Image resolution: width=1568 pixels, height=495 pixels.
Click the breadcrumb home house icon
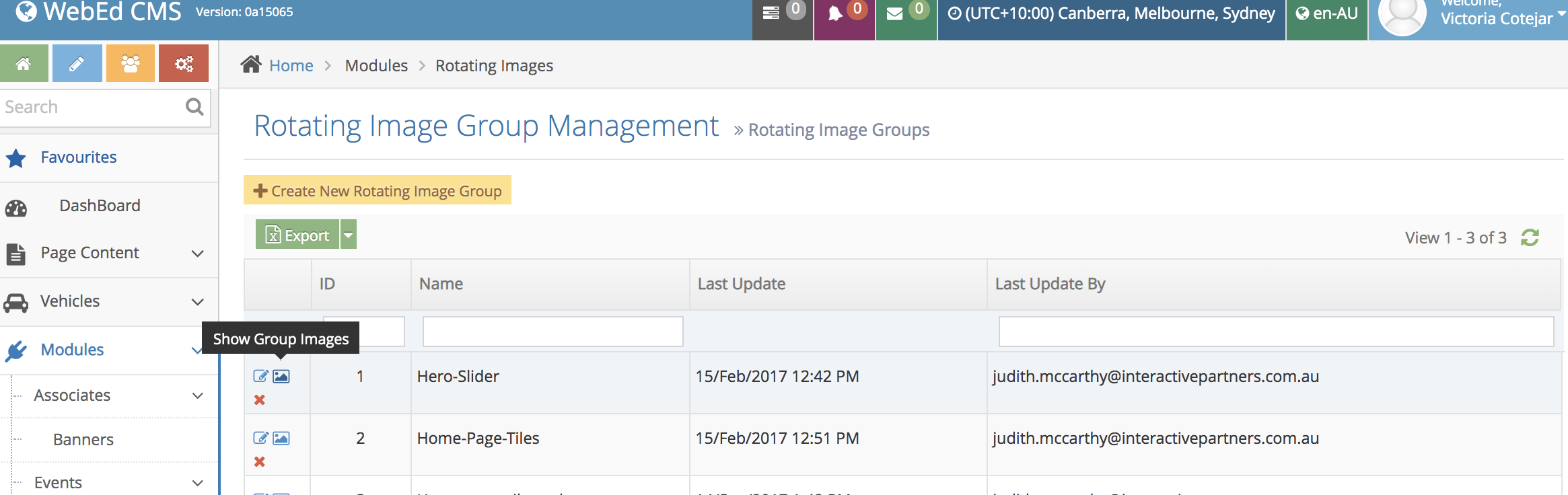pyautogui.click(x=251, y=65)
